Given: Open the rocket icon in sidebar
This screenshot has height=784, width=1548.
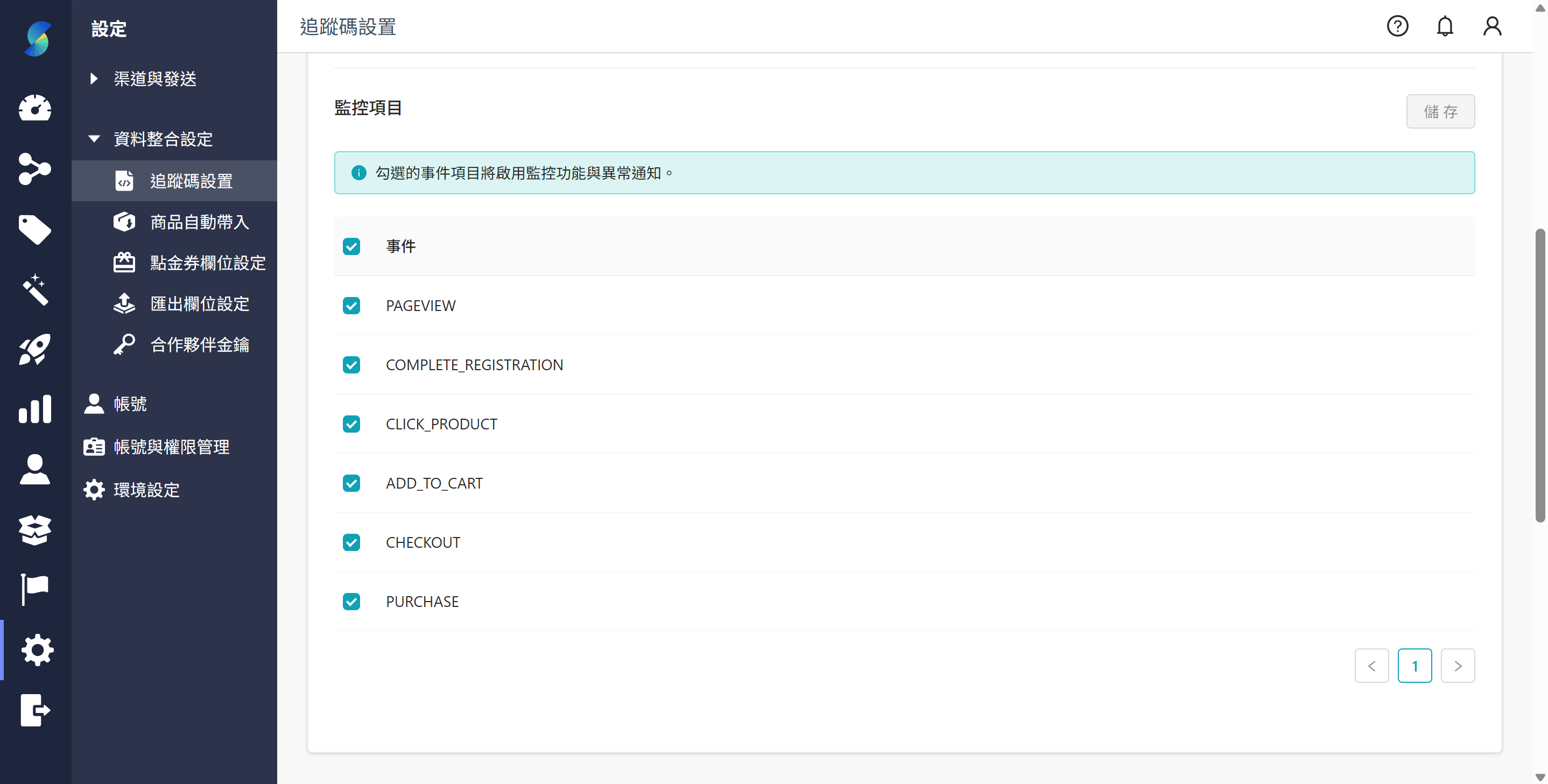Looking at the screenshot, I should (x=35, y=350).
